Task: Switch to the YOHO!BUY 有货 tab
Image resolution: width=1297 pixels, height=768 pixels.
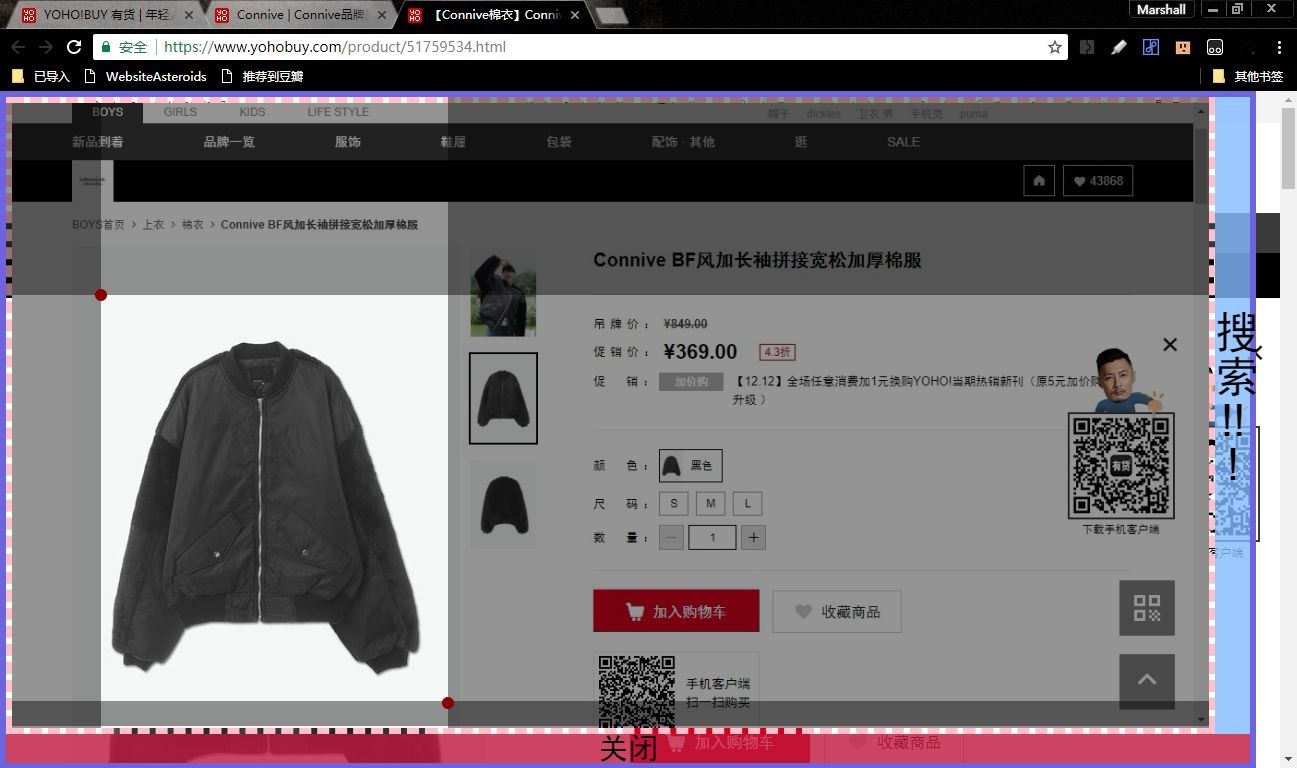Action: (106, 15)
